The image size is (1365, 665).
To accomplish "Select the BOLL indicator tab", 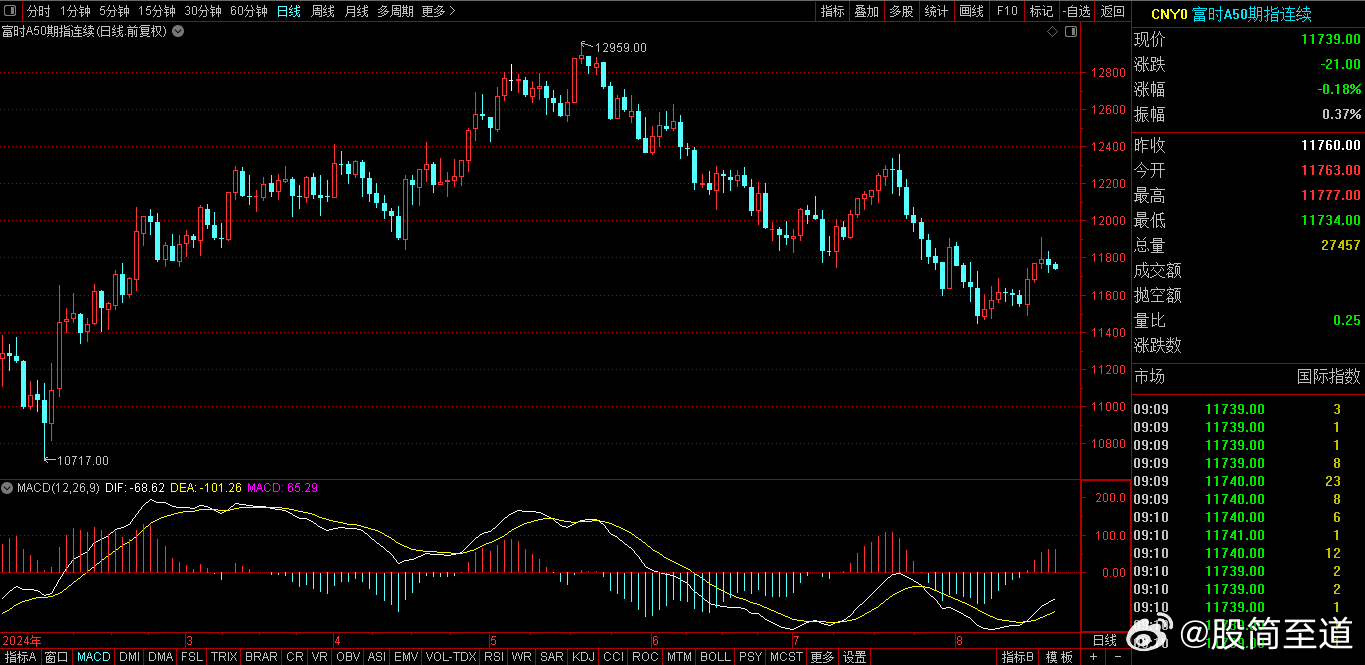I will tap(714, 657).
